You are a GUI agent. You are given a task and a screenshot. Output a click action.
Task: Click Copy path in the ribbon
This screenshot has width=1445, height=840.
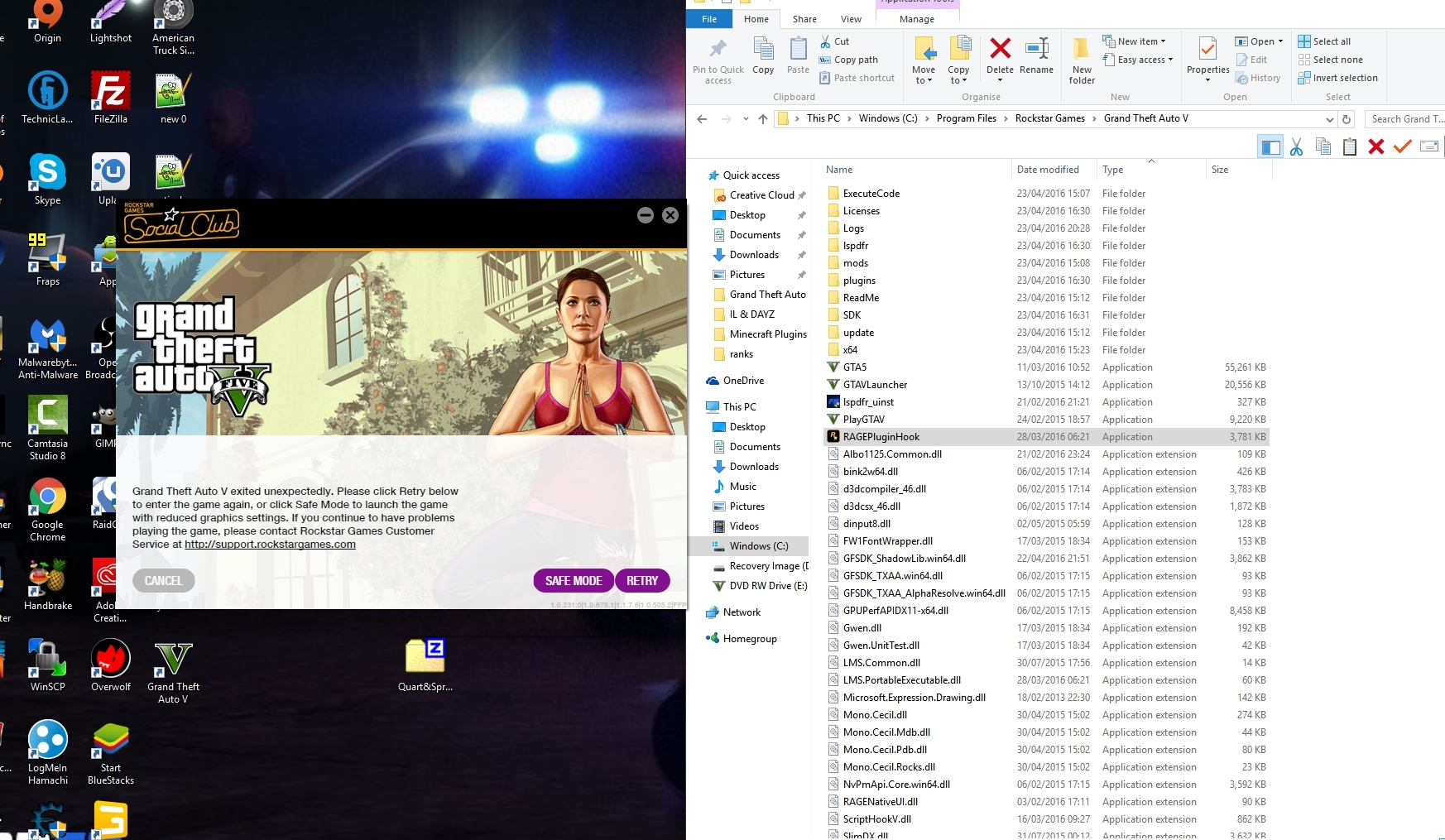click(848, 60)
